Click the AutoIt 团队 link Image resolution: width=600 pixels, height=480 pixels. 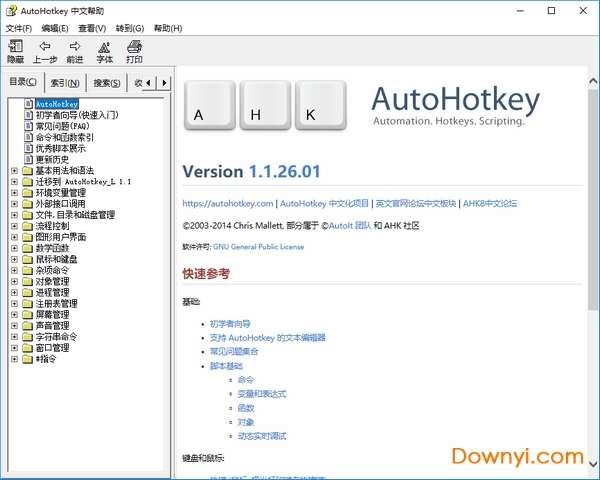(350, 225)
